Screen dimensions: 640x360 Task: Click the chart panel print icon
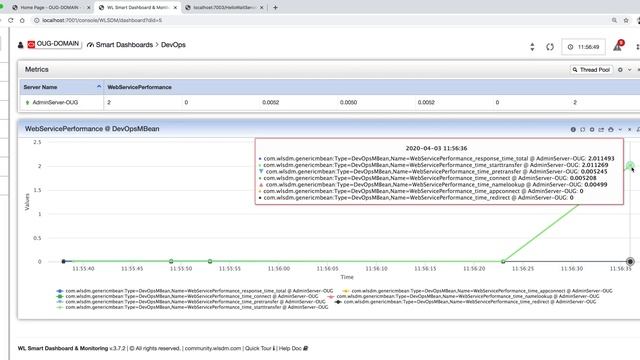click(611, 129)
